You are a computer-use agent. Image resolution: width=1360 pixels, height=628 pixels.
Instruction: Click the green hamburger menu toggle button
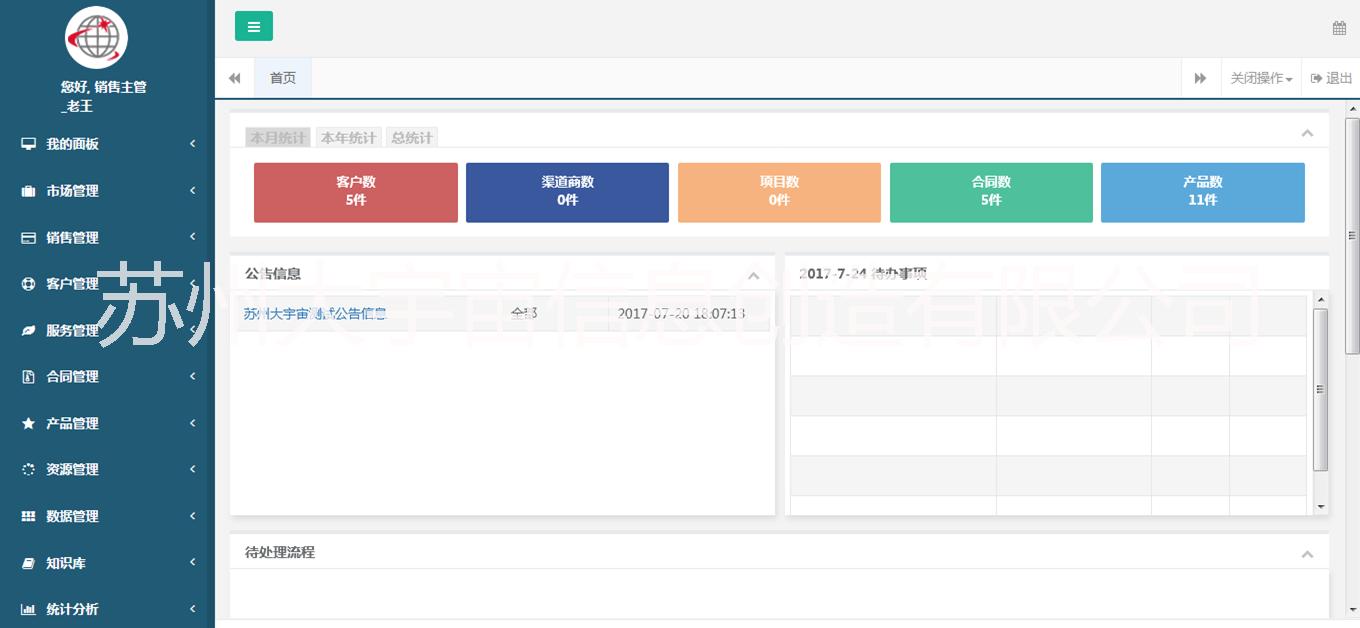point(253,27)
